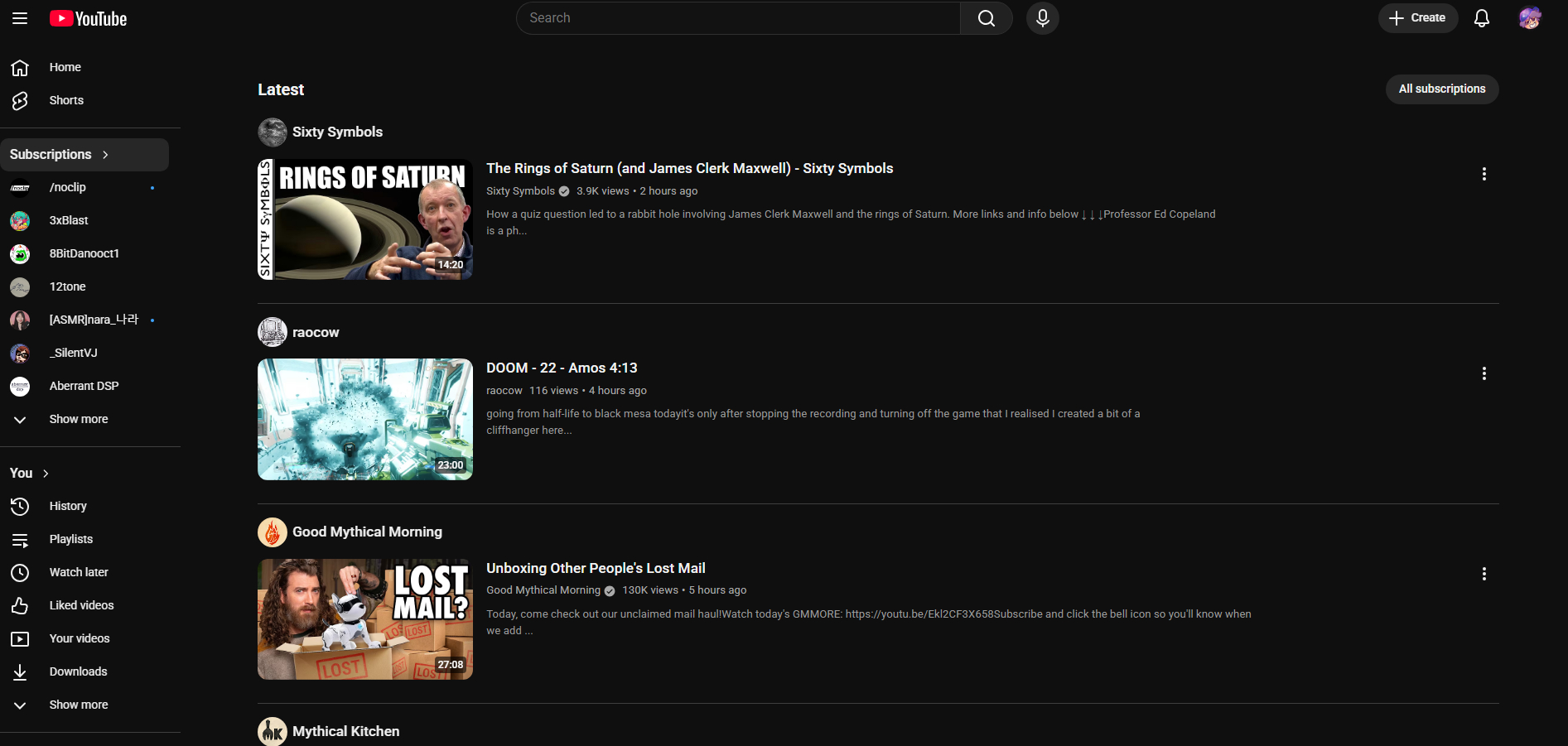
Task: Open the hamburger guide menu
Action: pyautogui.click(x=20, y=18)
